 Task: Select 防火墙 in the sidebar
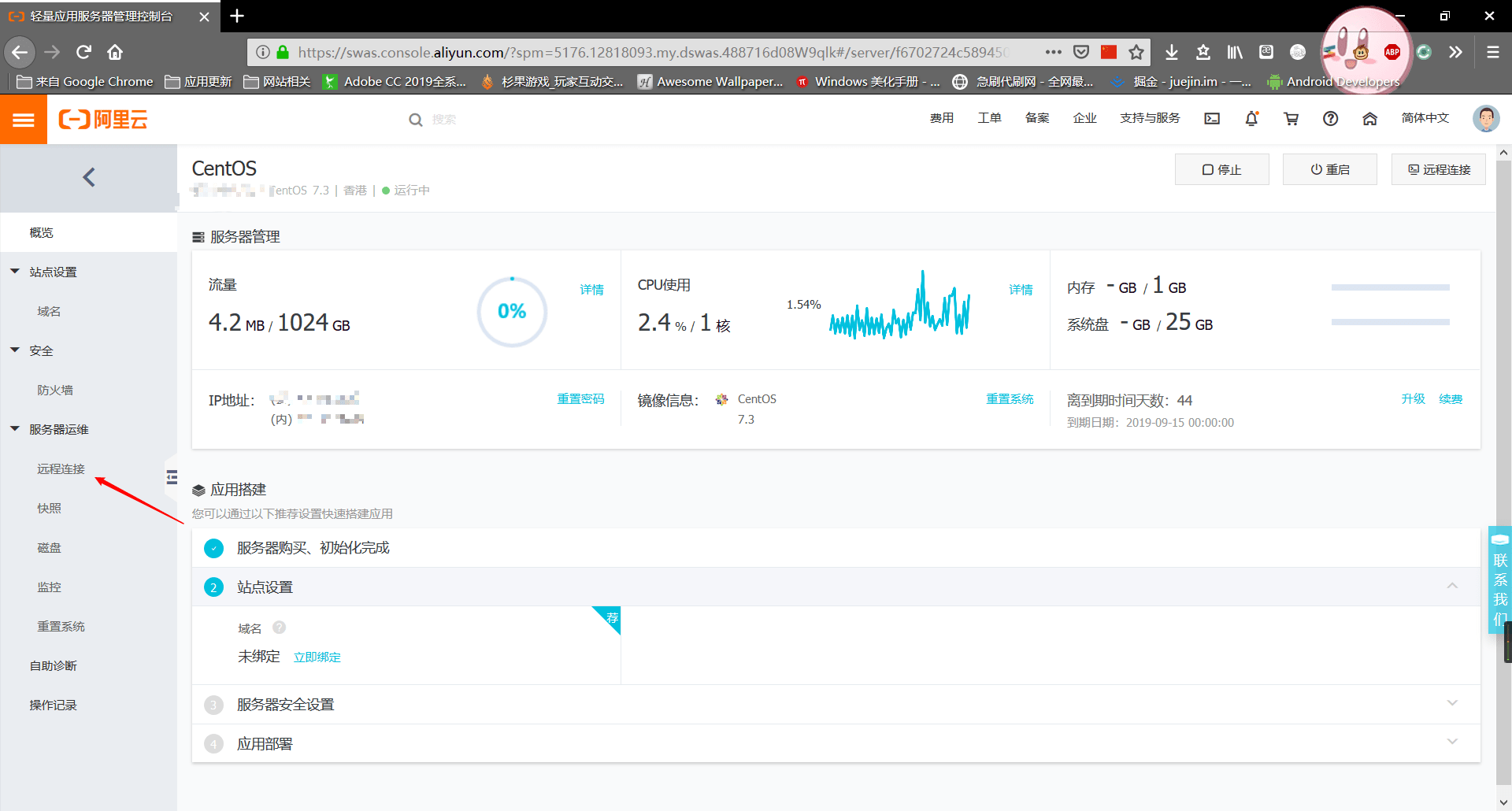(55, 391)
